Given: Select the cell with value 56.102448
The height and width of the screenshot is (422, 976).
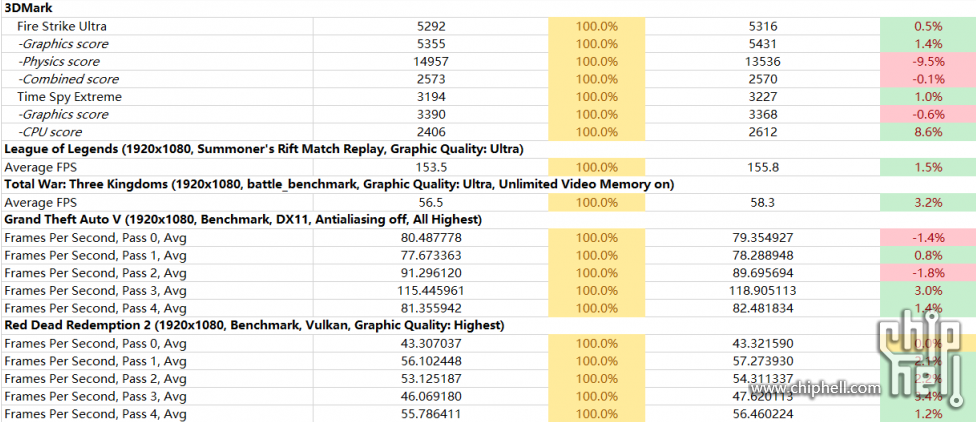Looking at the screenshot, I should (x=431, y=361).
